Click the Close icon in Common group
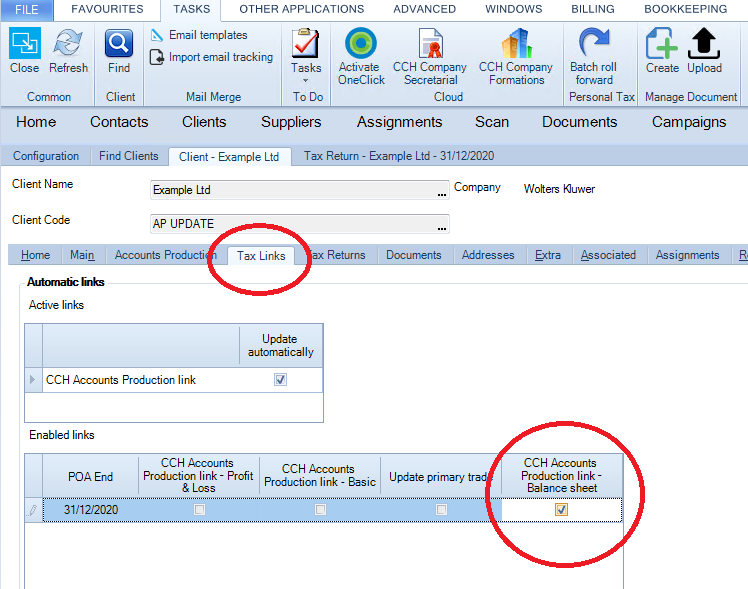Image resolution: width=748 pixels, height=589 pixels. coord(24,43)
